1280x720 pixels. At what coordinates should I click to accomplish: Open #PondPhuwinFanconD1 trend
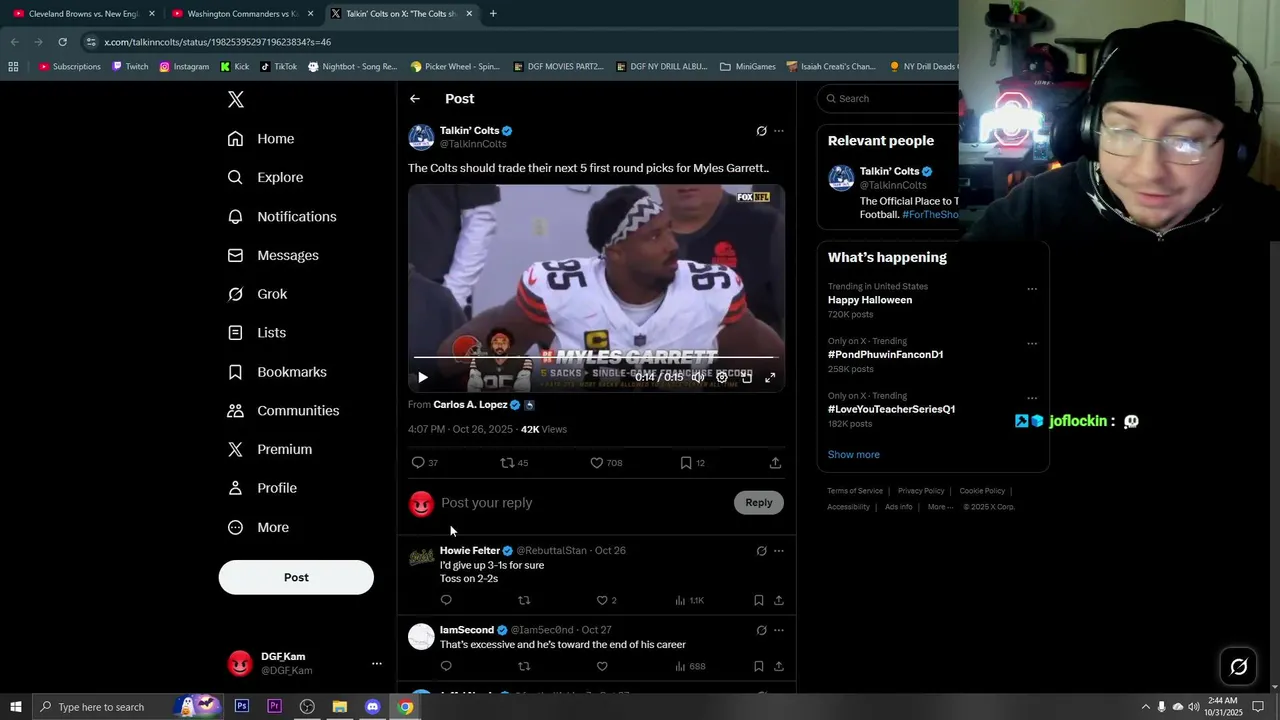pos(885,354)
